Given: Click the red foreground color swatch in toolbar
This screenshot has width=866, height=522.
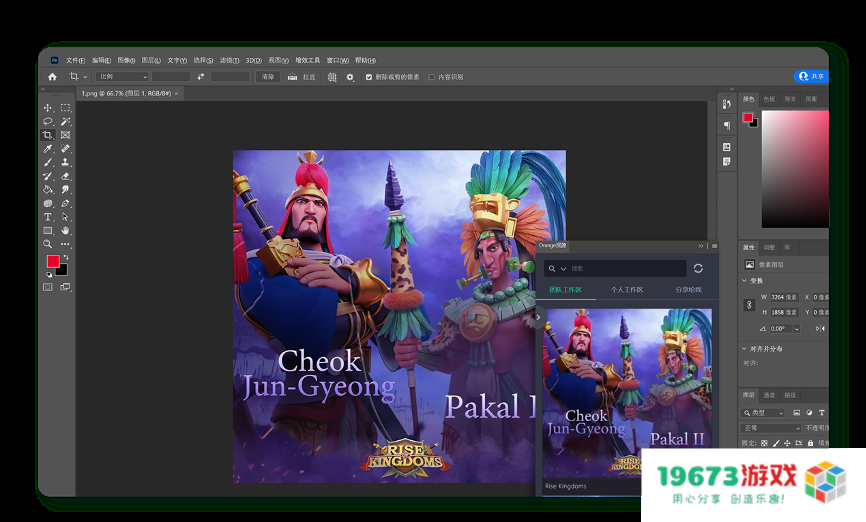Looking at the screenshot, I should [x=52, y=262].
